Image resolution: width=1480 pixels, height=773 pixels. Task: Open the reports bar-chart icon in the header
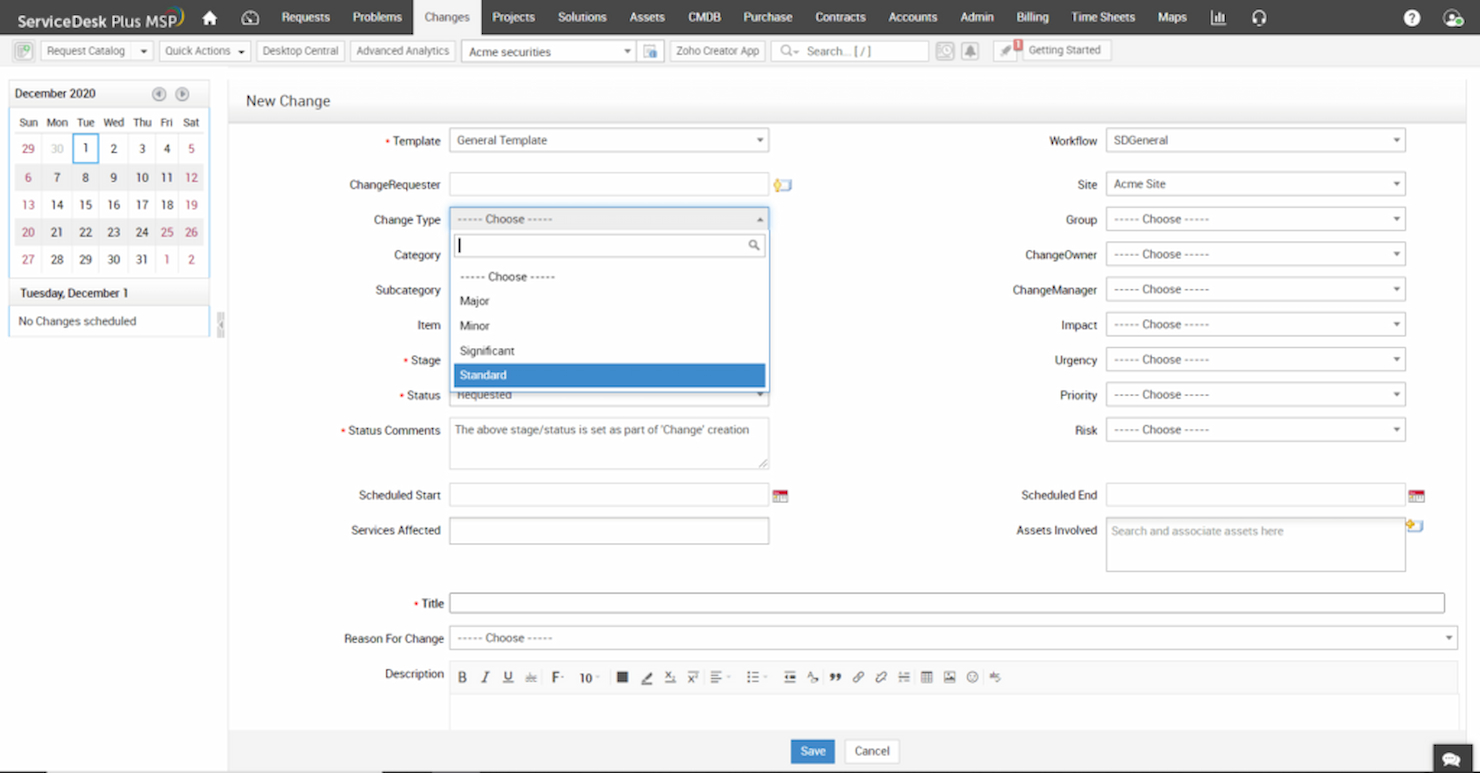tap(1218, 17)
